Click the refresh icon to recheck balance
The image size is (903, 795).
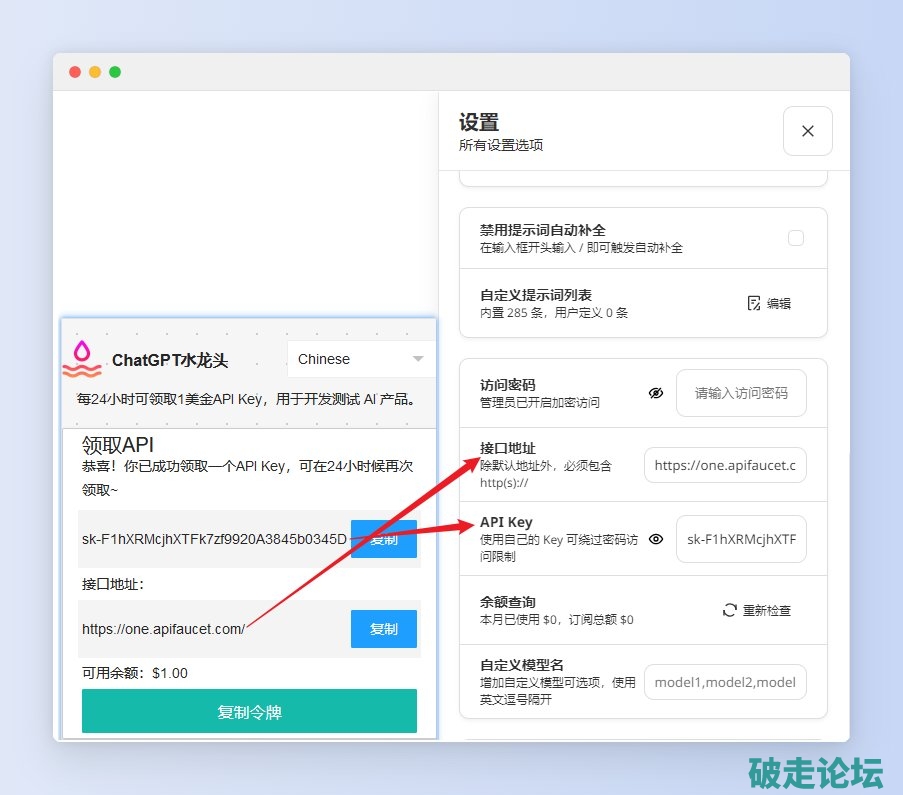[730, 610]
